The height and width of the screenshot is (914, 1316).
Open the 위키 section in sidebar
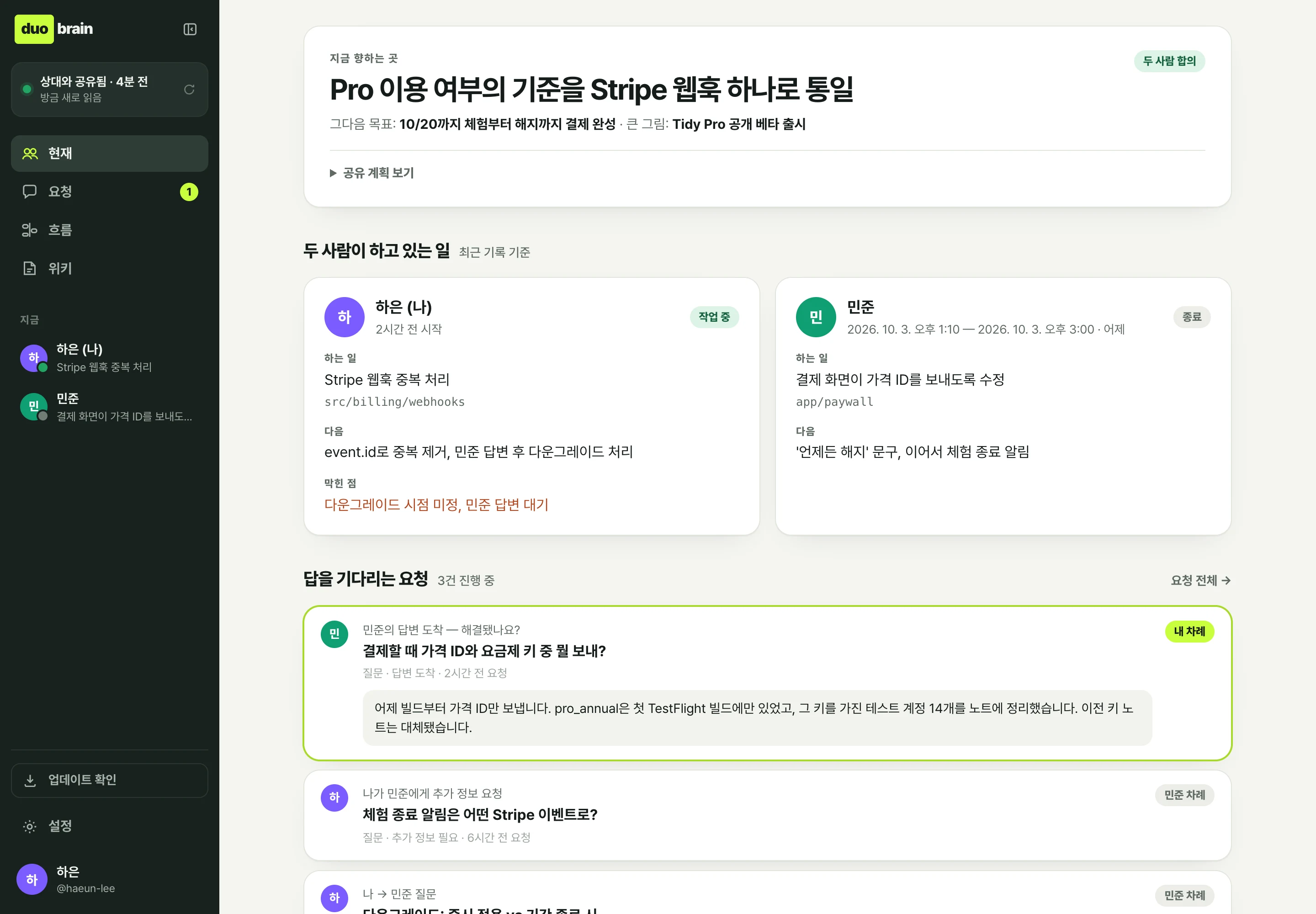click(109, 269)
